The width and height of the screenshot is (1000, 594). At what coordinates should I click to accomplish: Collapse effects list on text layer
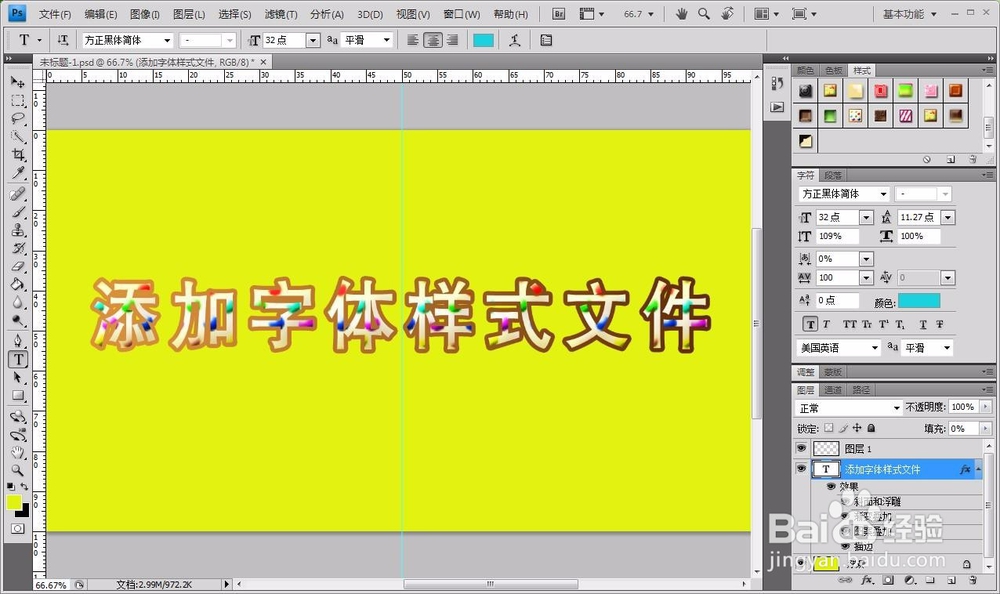[x=978, y=469]
